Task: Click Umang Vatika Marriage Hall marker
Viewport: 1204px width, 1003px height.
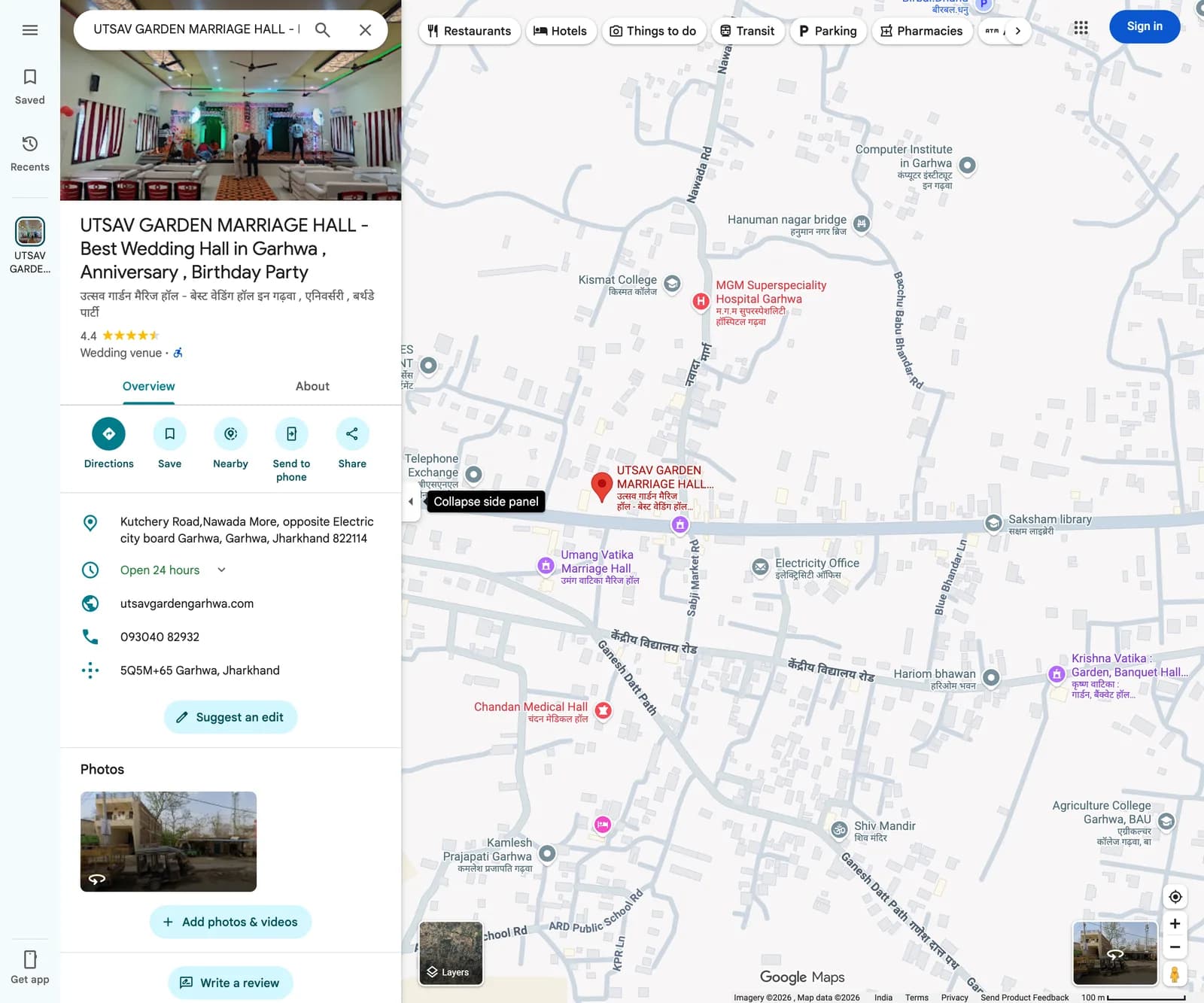Action: tap(546, 565)
